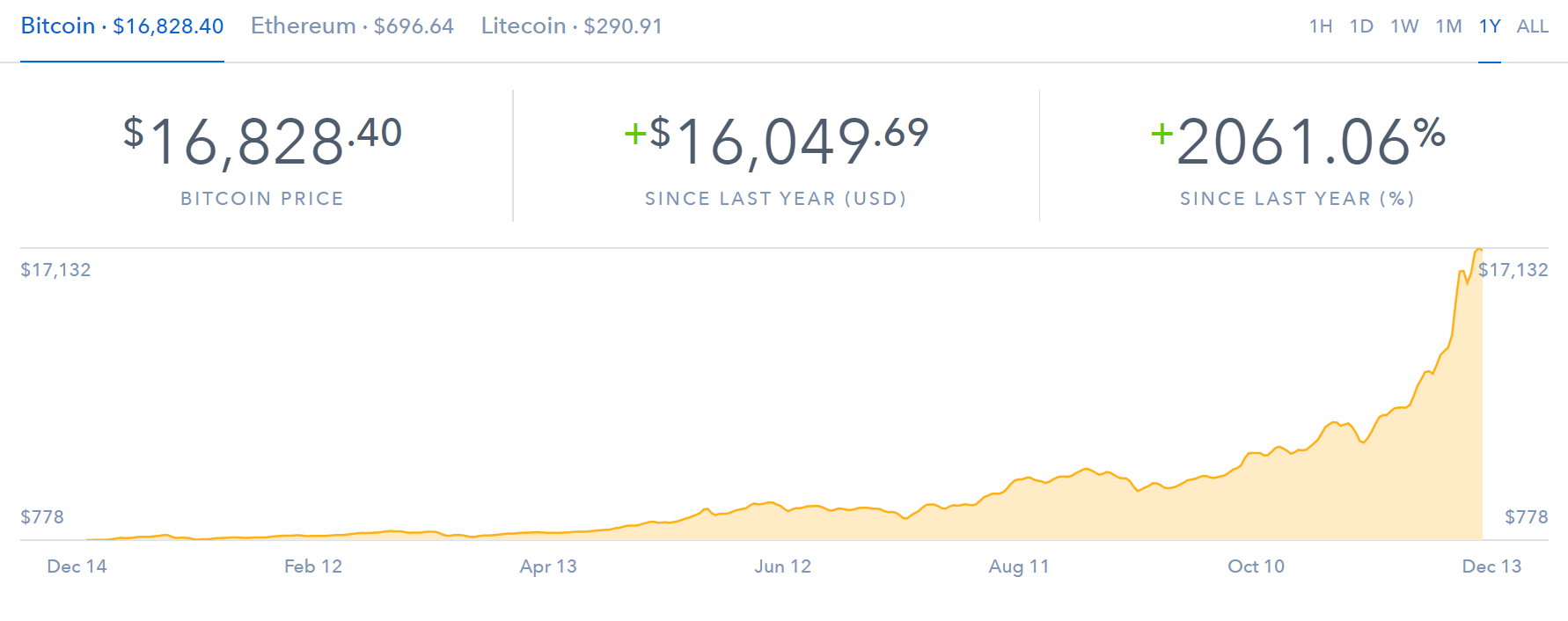Click the Aug 11 axis label
The width and height of the screenshot is (1568, 621).
coord(1019,566)
